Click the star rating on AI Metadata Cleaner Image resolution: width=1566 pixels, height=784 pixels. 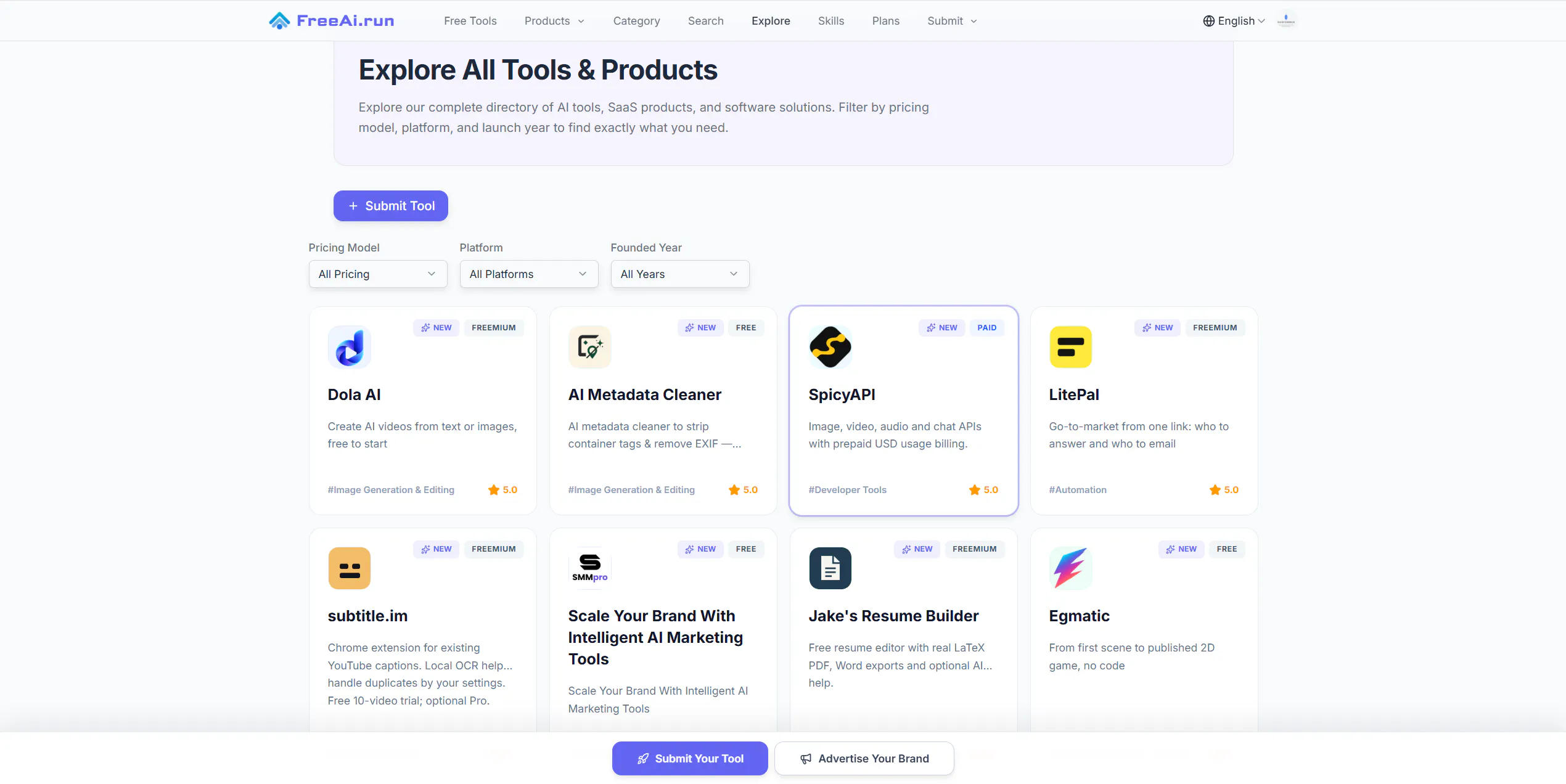pyautogui.click(x=743, y=490)
